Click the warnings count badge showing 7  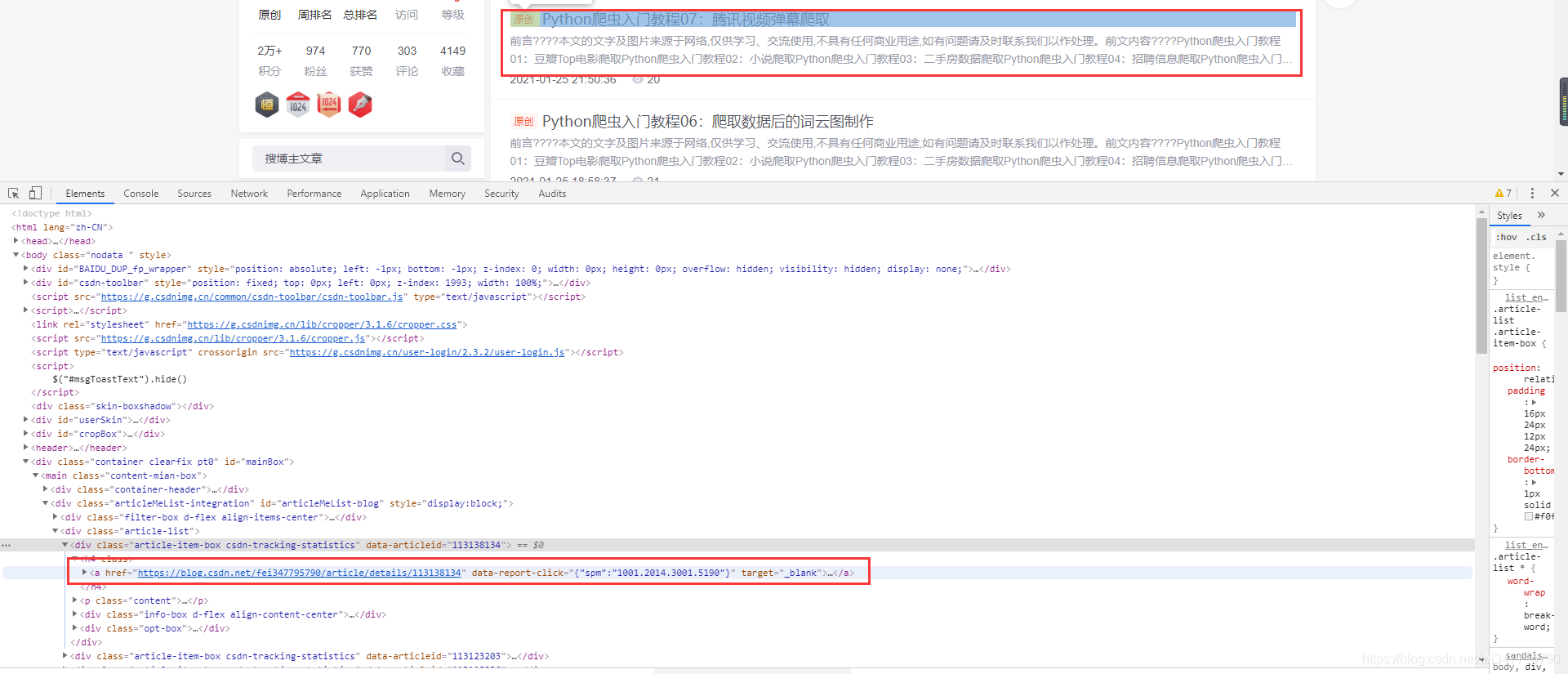click(x=1503, y=194)
